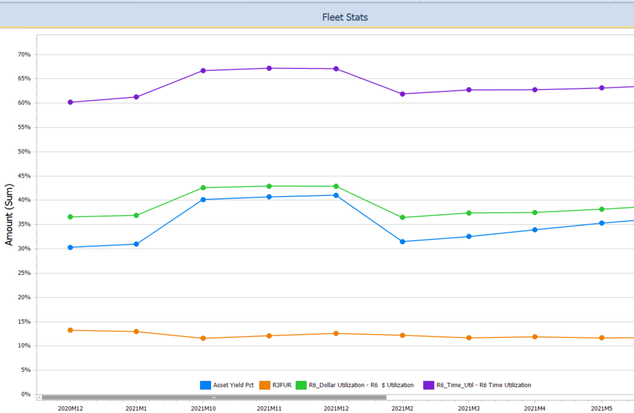This screenshot has width=634, height=413.
Task: Click the blue data point at 2021M1
Action: click(x=136, y=244)
